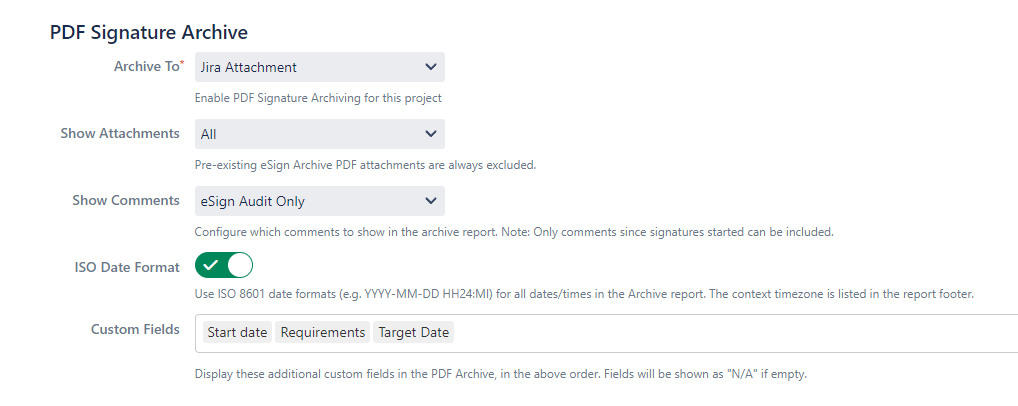Click the 'Enable PDF Signature Archiving' help text
This screenshot has height=406, width=1018.
(318, 98)
